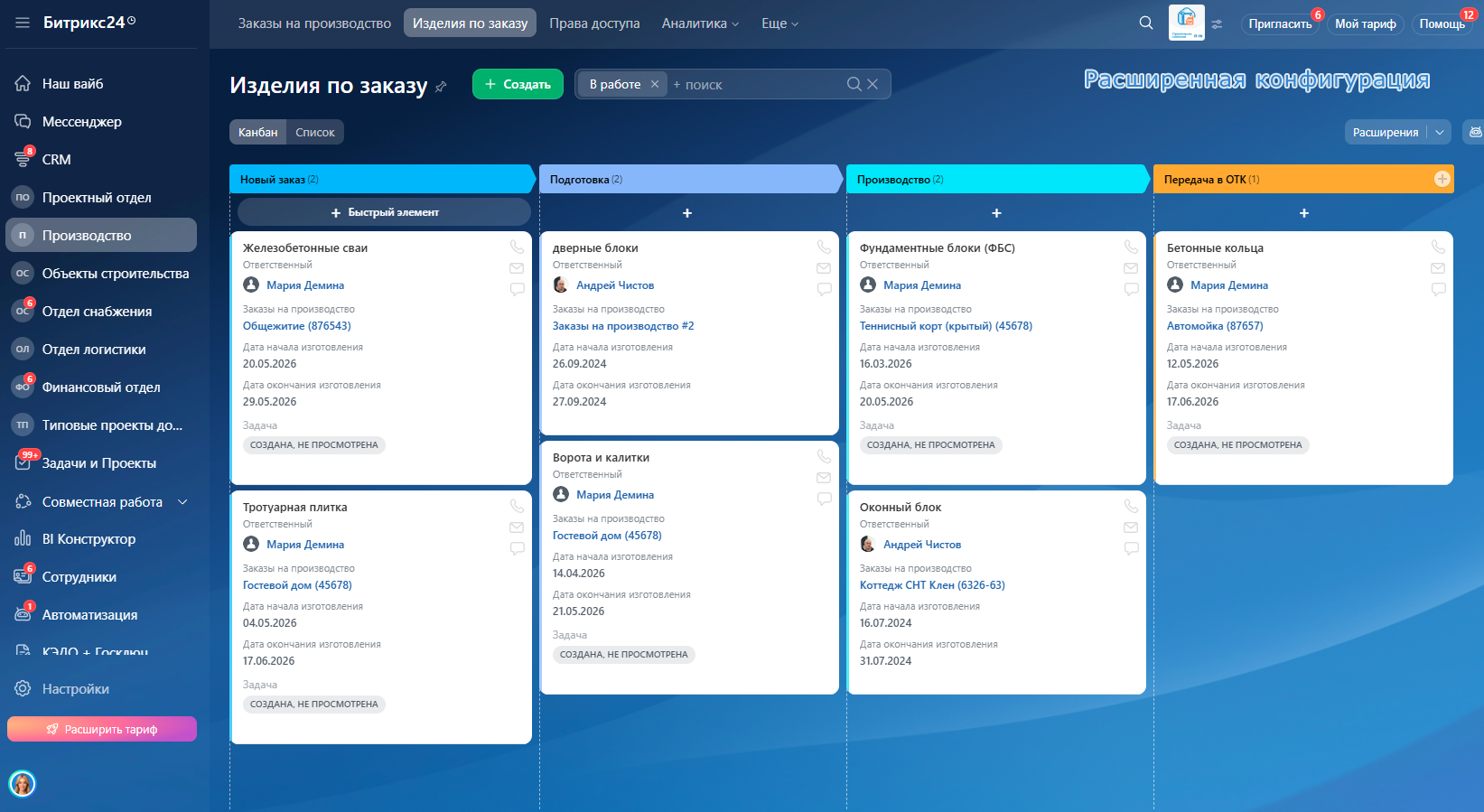This screenshot has width=1484, height=812.
Task: Open the Еще menu dropdown
Action: pyautogui.click(x=779, y=23)
